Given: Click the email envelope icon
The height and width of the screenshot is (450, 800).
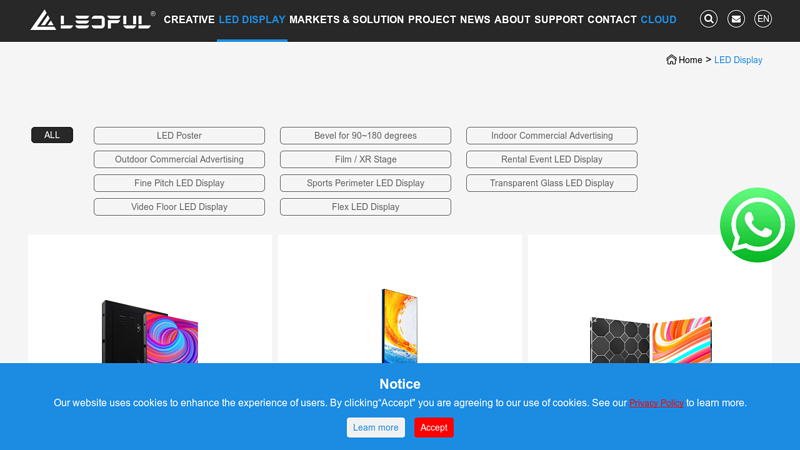Looking at the screenshot, I should coord(736,19).
